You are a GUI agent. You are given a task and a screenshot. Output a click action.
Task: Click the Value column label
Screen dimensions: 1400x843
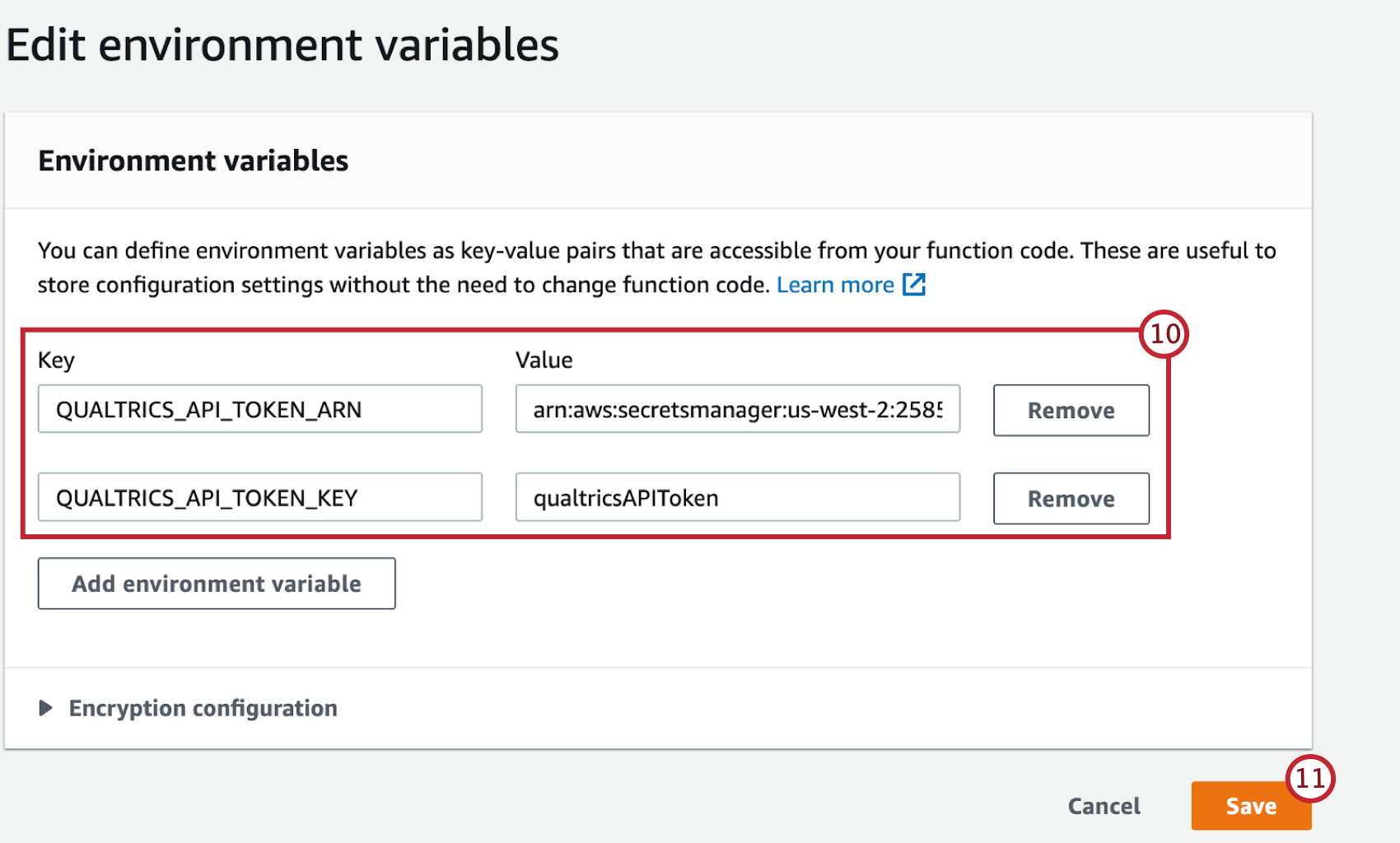(544, 360)
